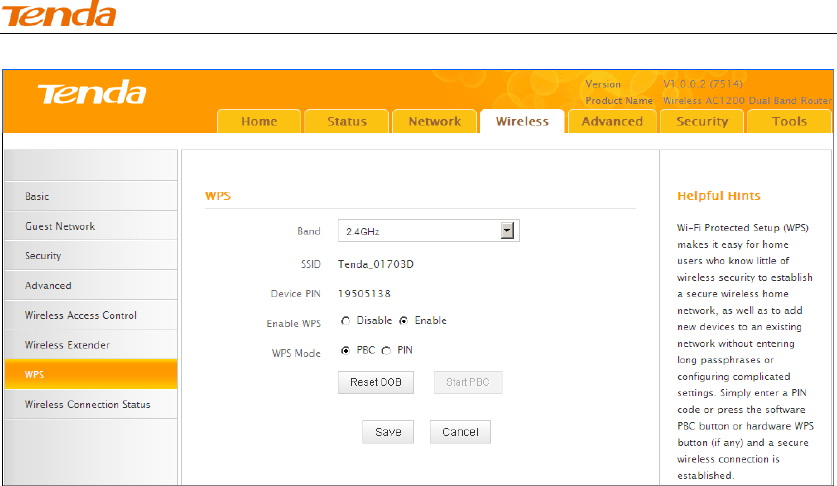Open Basic wireless settings in sidebar
The width and height of the screenshot is (837, 486).
pos(91,196)
